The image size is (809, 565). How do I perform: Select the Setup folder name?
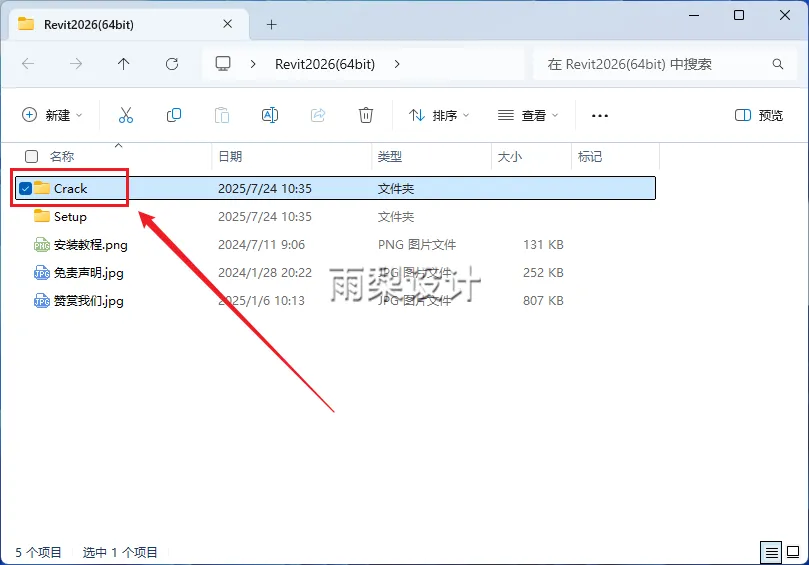70,217
